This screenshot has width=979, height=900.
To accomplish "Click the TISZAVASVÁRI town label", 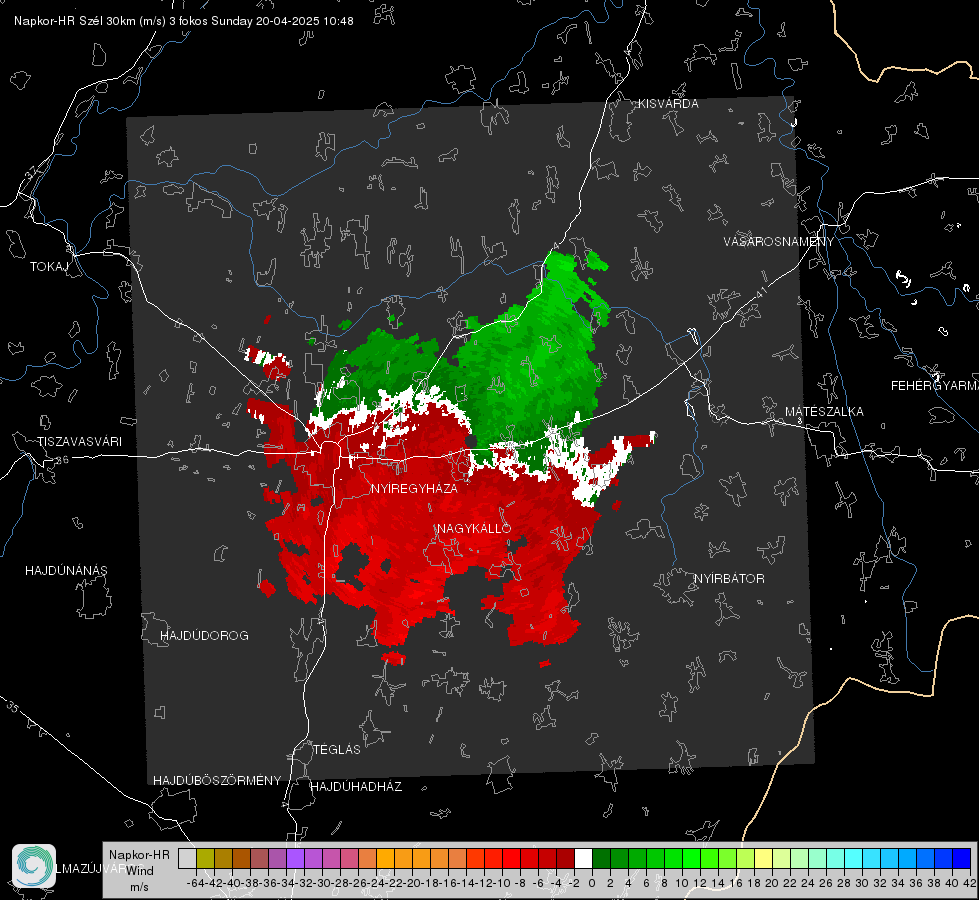I will pyautogui.click(x=79, y=442).
